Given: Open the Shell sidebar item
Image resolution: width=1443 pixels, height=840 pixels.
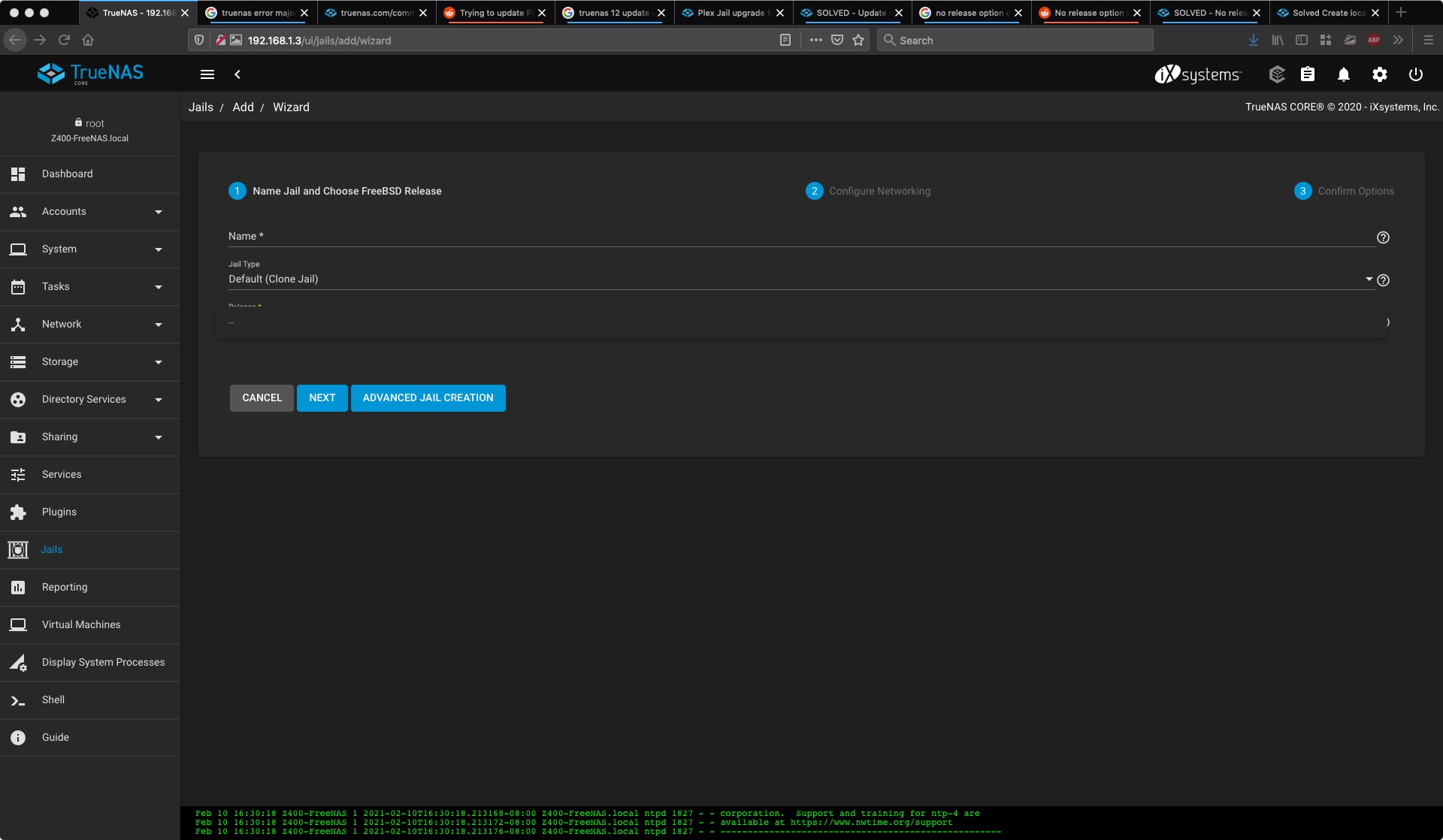Looking at the screenshot, I should (x=53, y=700).
